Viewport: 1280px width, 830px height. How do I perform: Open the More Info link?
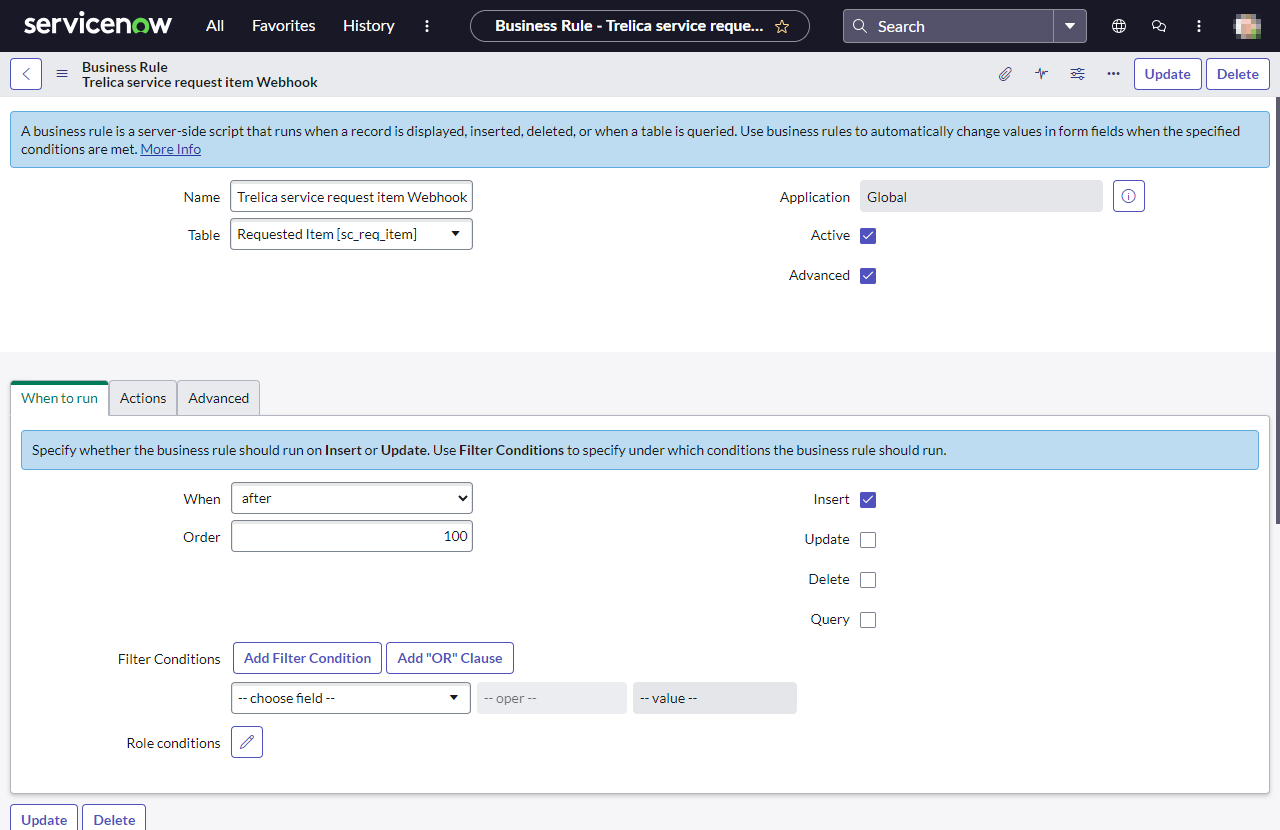pyautogui.click(x=170, y=149)
